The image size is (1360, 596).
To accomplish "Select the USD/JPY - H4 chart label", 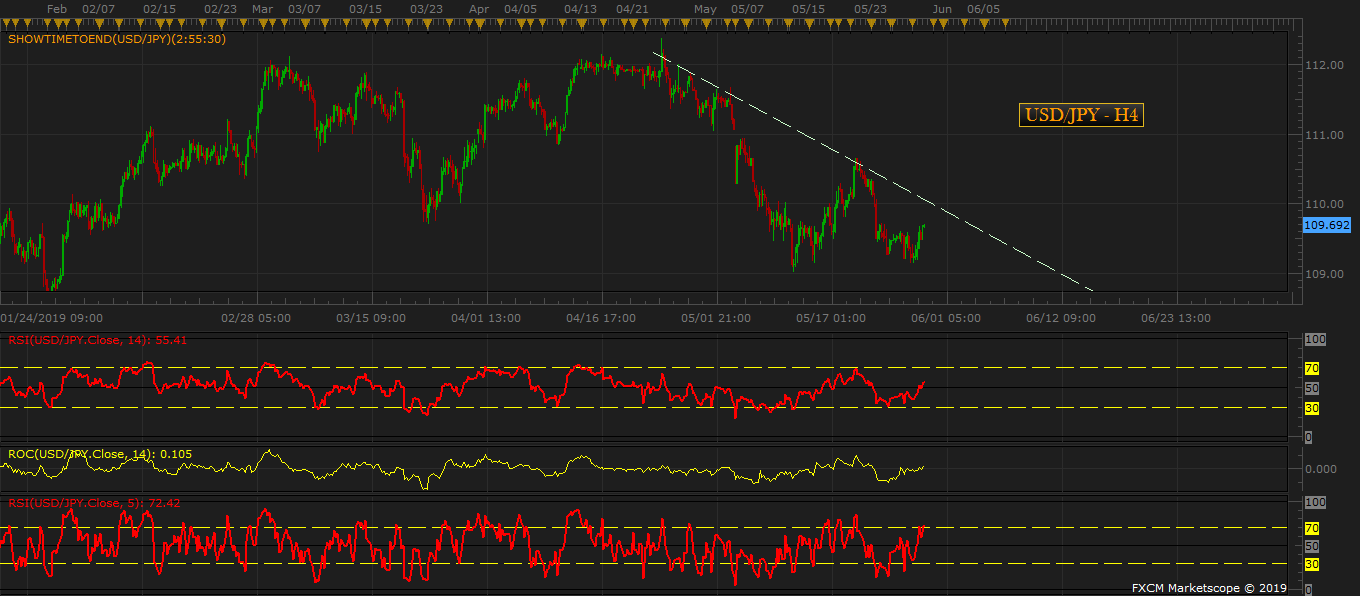I will coord(1082,115).
